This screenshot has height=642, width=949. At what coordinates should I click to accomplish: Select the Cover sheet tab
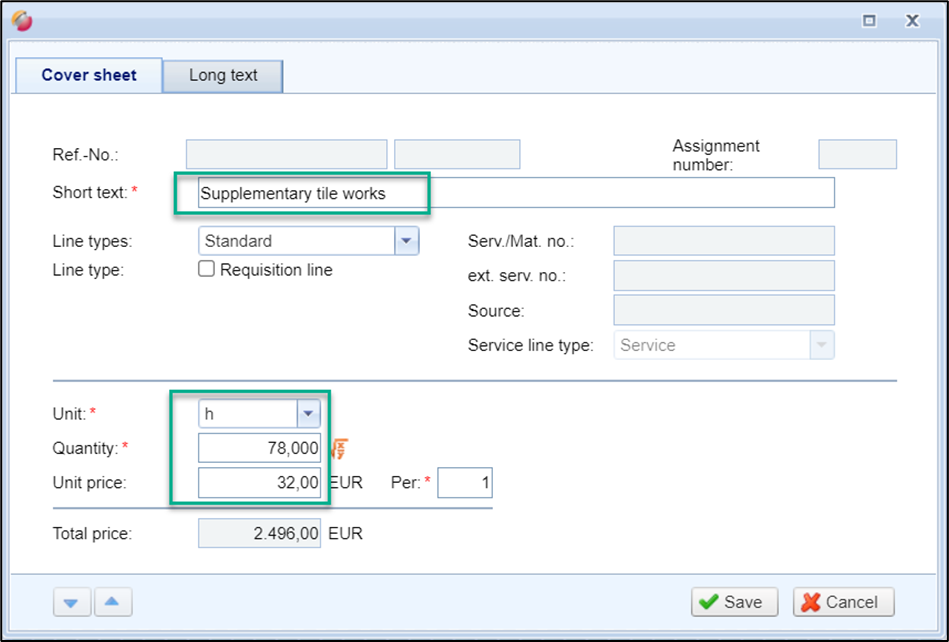click(x=89, y=76)
